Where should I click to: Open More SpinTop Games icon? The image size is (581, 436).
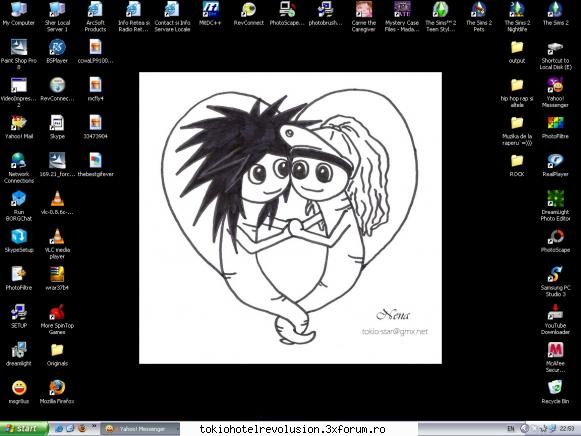(57, 319)
